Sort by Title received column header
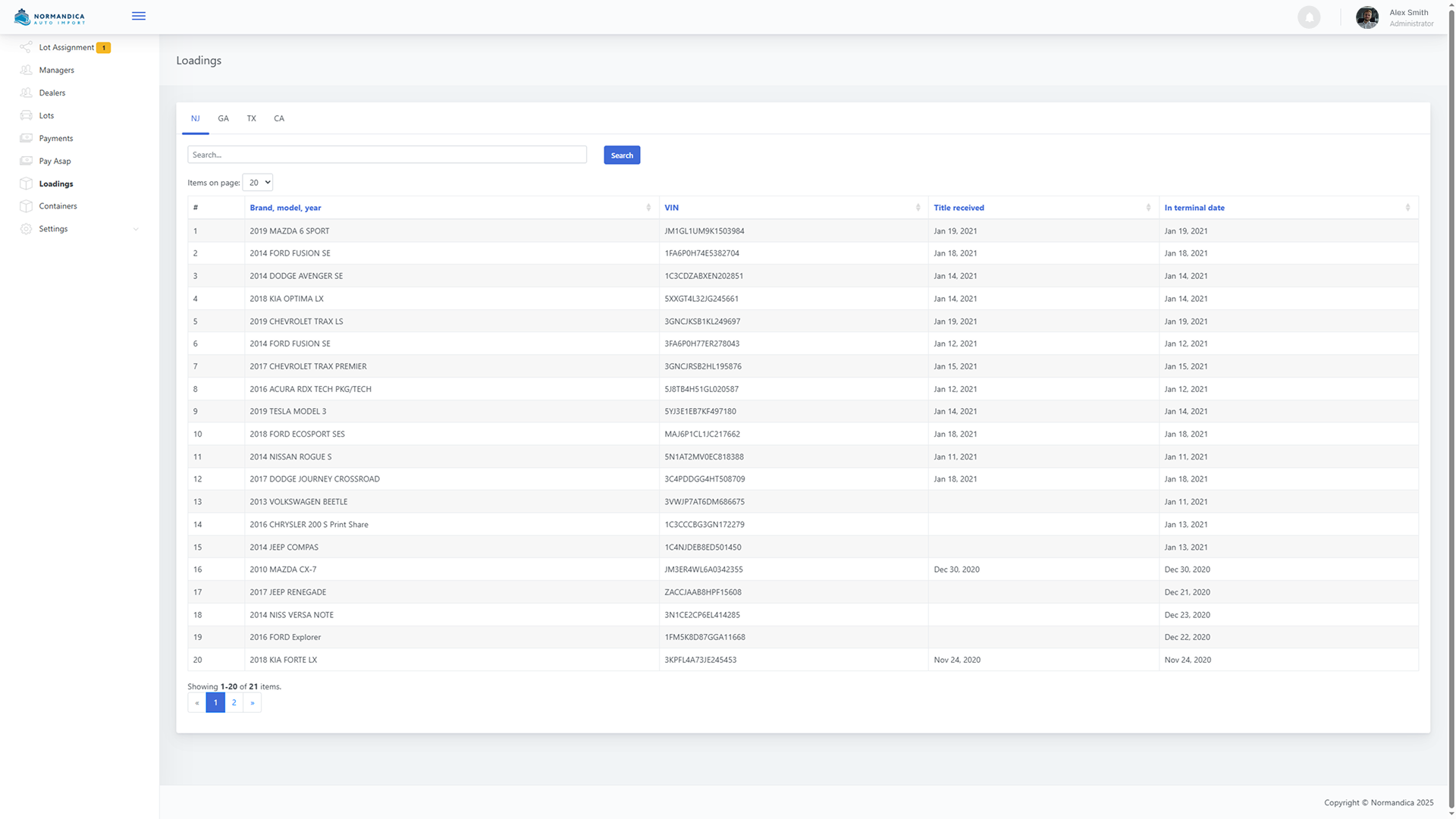 tap(959, 208)
